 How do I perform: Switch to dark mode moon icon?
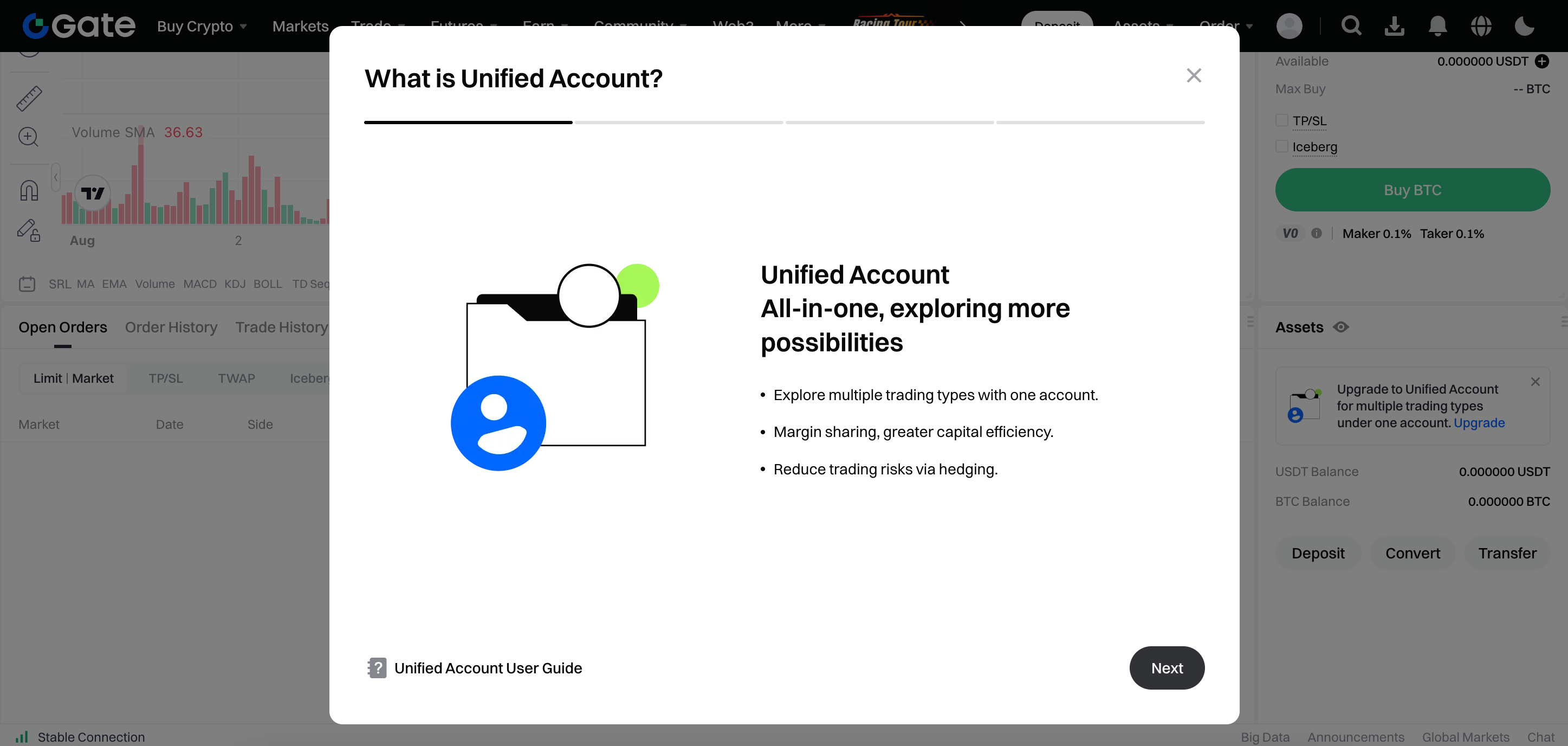tap(1524, 25)
